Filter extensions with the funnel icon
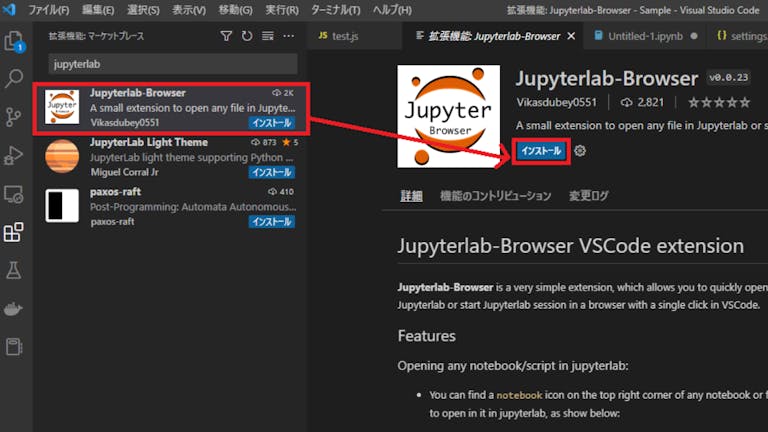This screenshot has height=432, width=768. (x=226, y=36)
